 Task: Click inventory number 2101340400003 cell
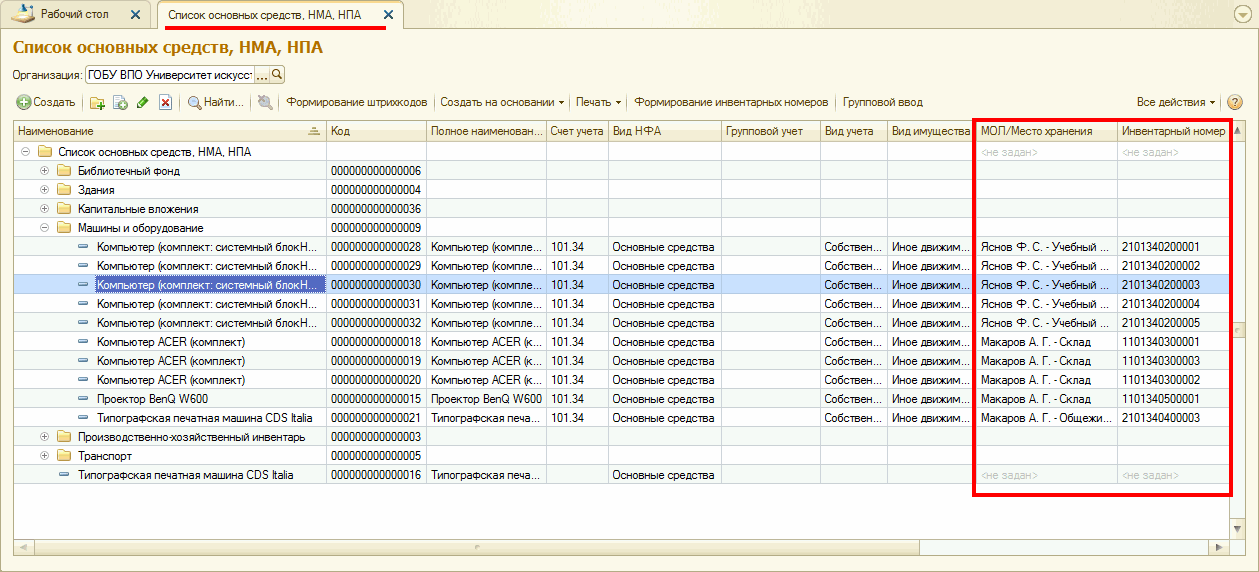(1174, 418)
